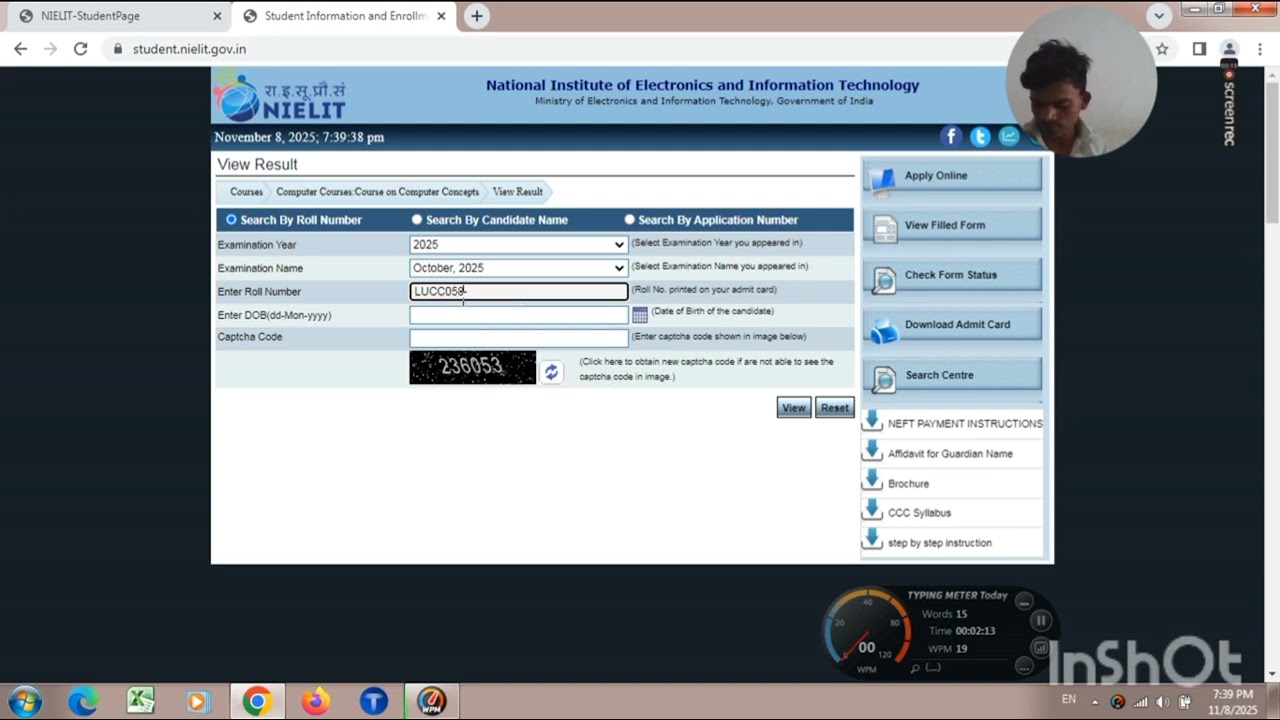Open the Examination Name dropdown
1280x720 pixels.
click(x=518, y=268)
